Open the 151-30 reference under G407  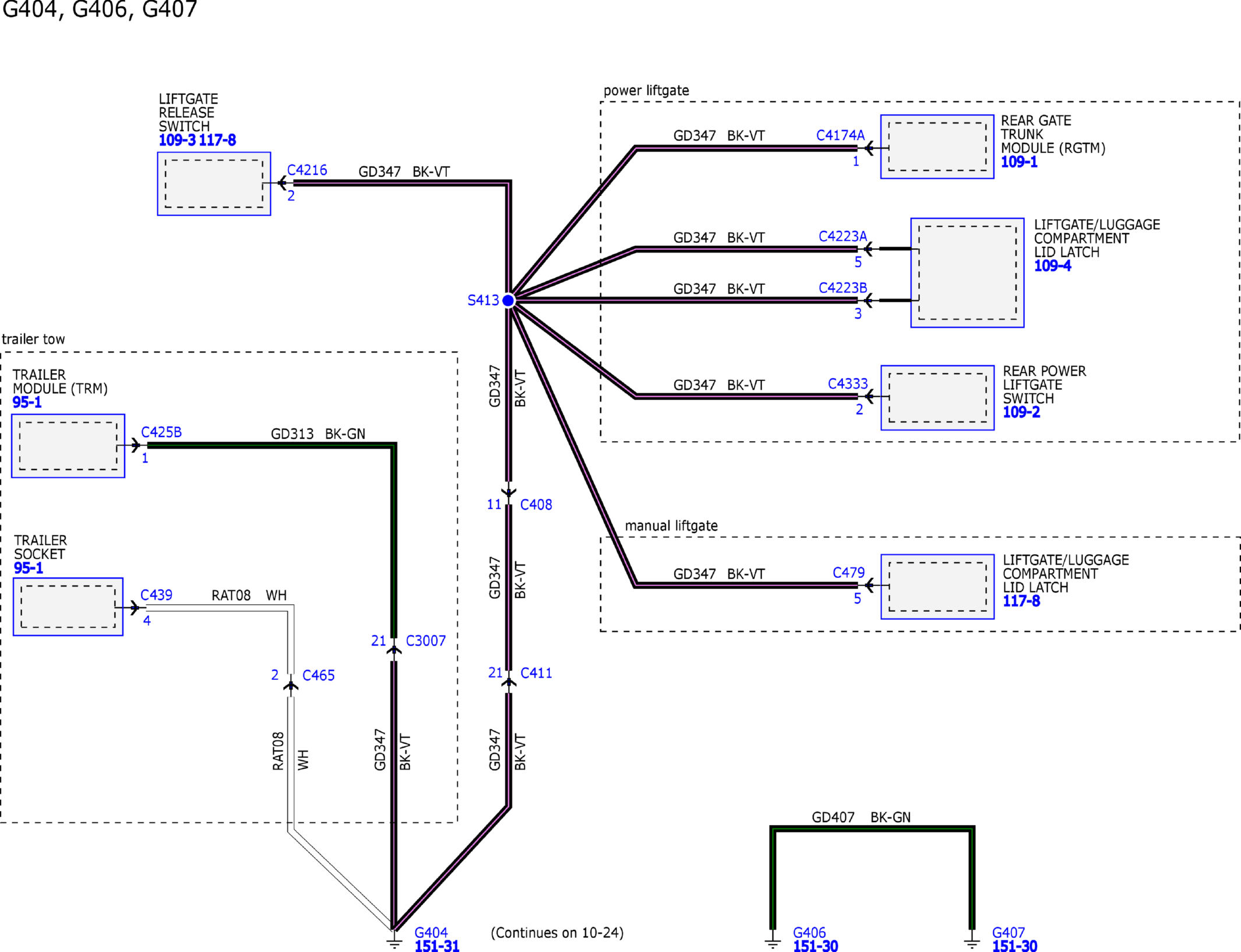[1014, 946]
